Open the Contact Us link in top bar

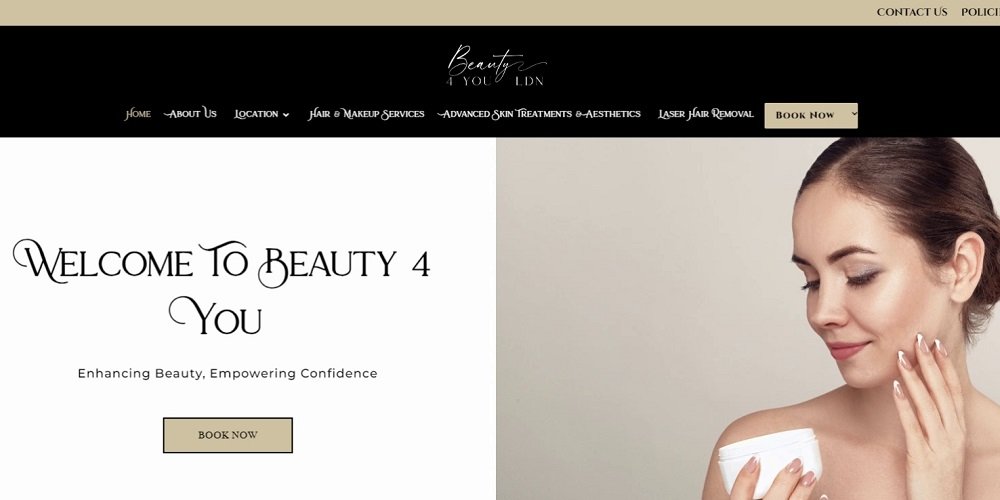coord(912,12)
